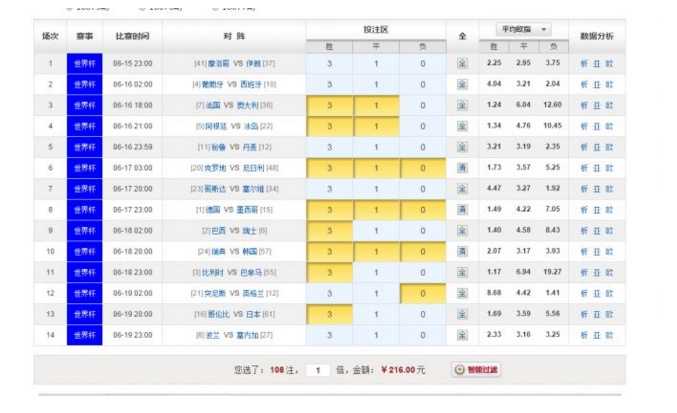Open the 亚 link for match 11

point(597,273)
